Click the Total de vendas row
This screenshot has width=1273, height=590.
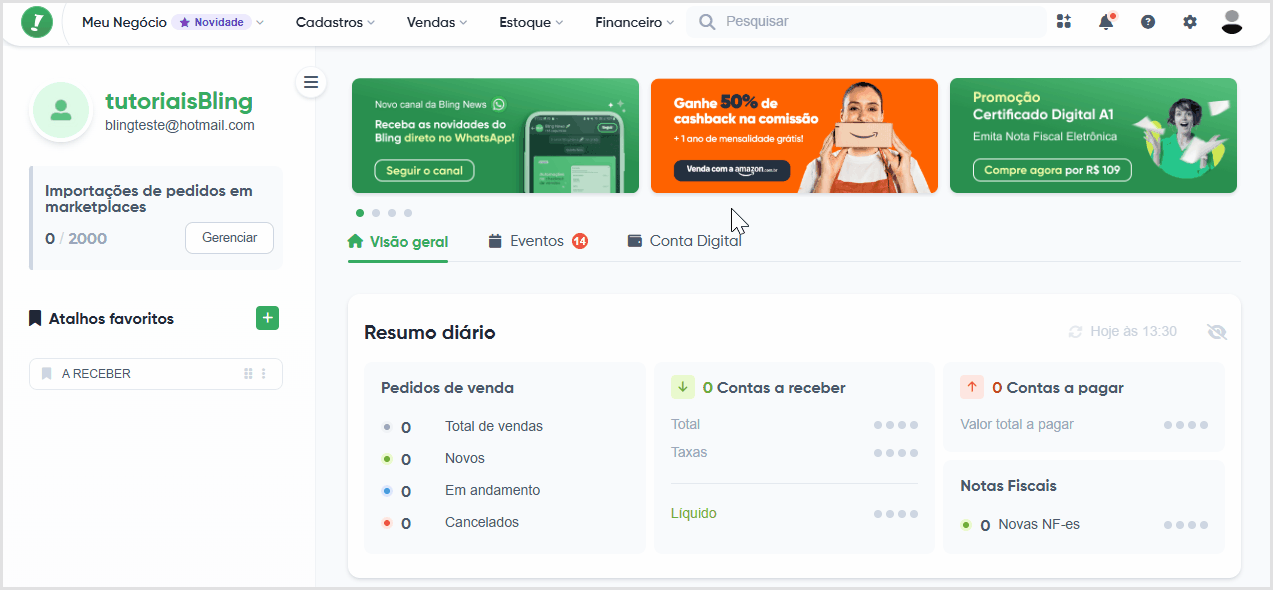coord(463,427)
